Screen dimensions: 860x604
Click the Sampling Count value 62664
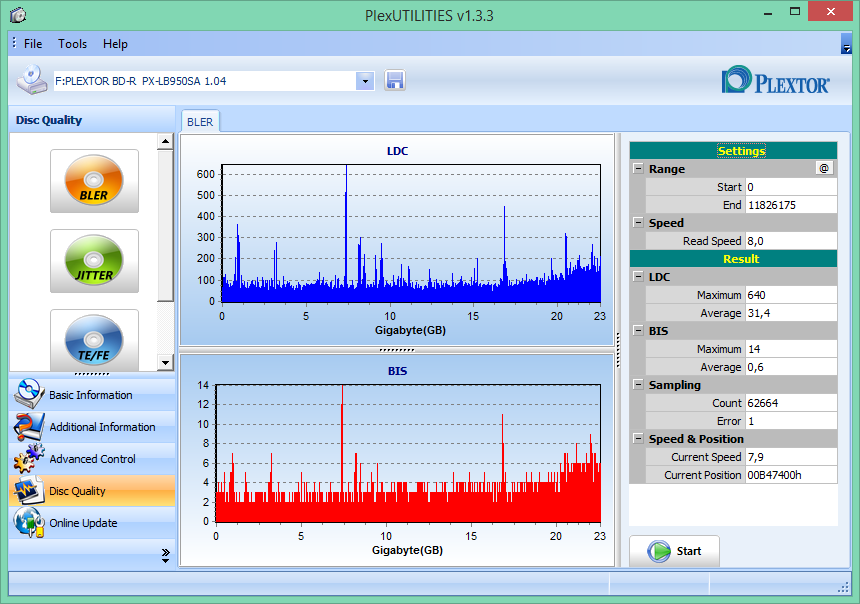[x=790, y=403]
